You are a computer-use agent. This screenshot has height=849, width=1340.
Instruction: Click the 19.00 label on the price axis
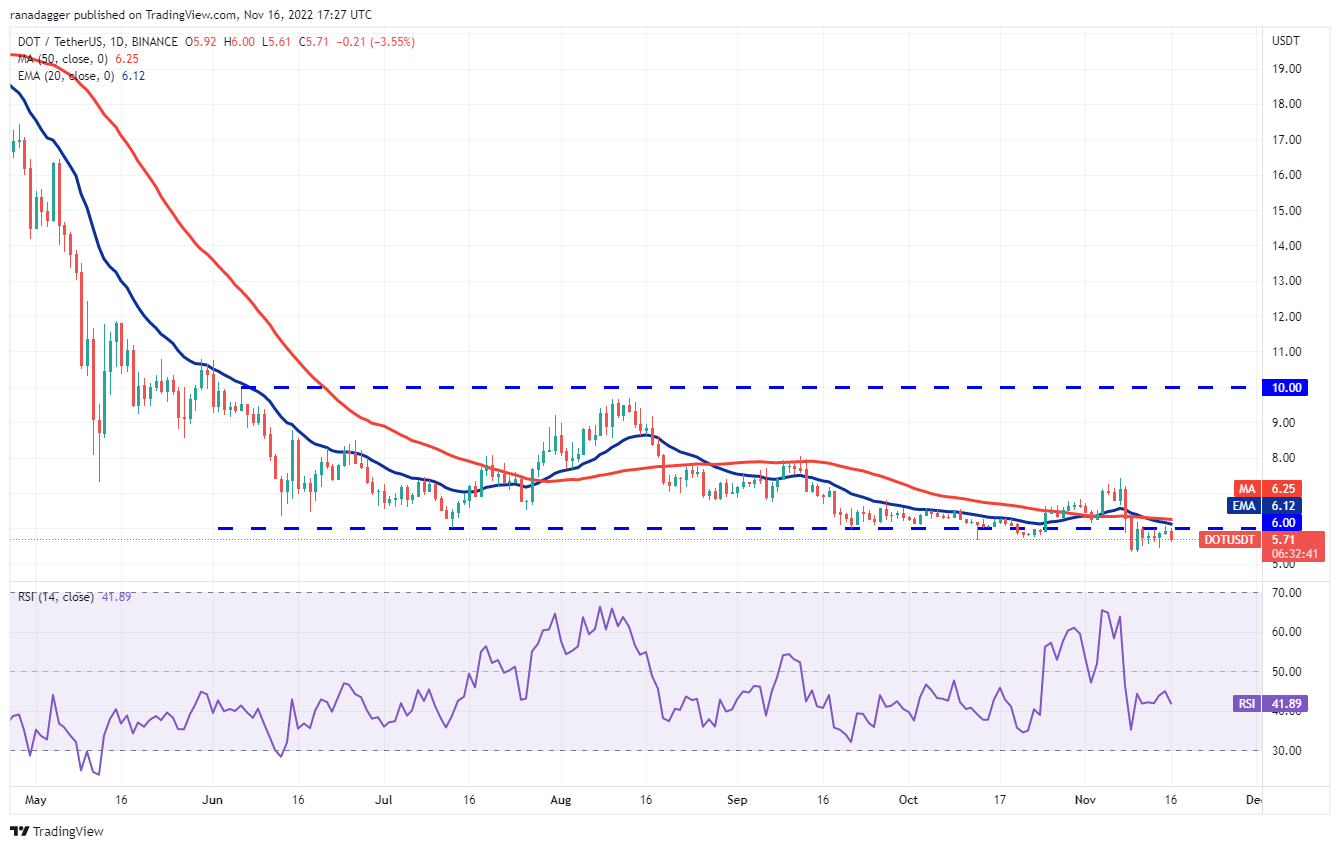click(1287, 69)
